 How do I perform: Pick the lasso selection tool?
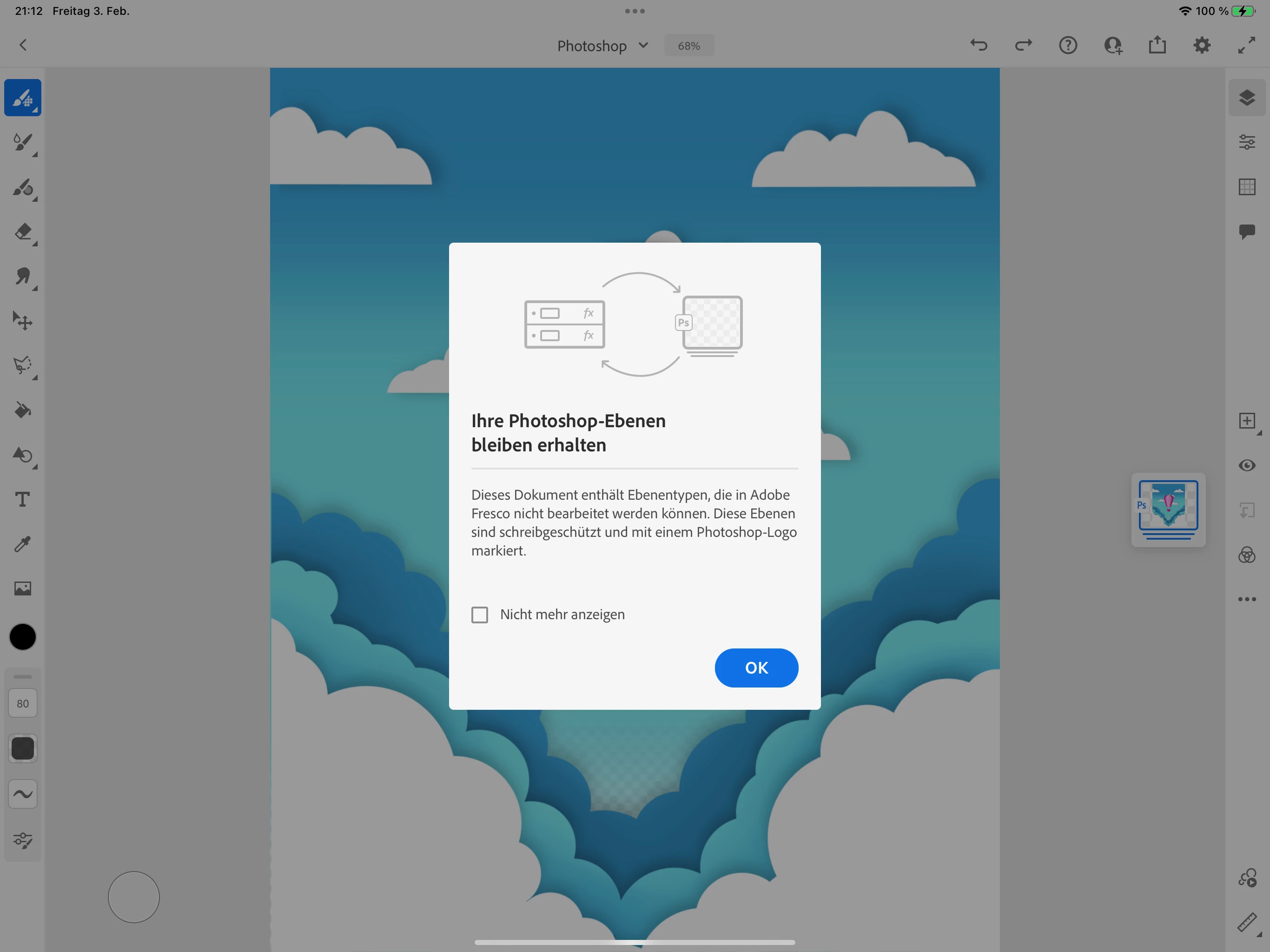[x=22, y=366]
